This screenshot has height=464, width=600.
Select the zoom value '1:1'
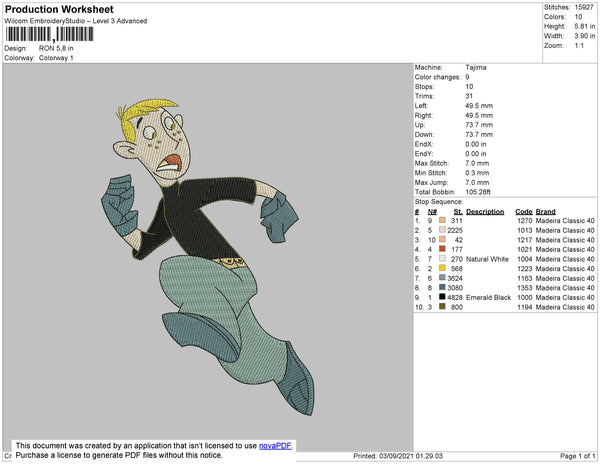point(579,46)
